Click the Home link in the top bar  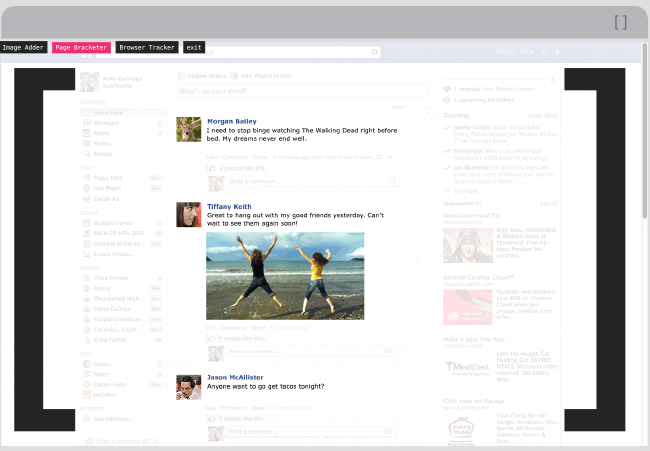tap(505, 51)
